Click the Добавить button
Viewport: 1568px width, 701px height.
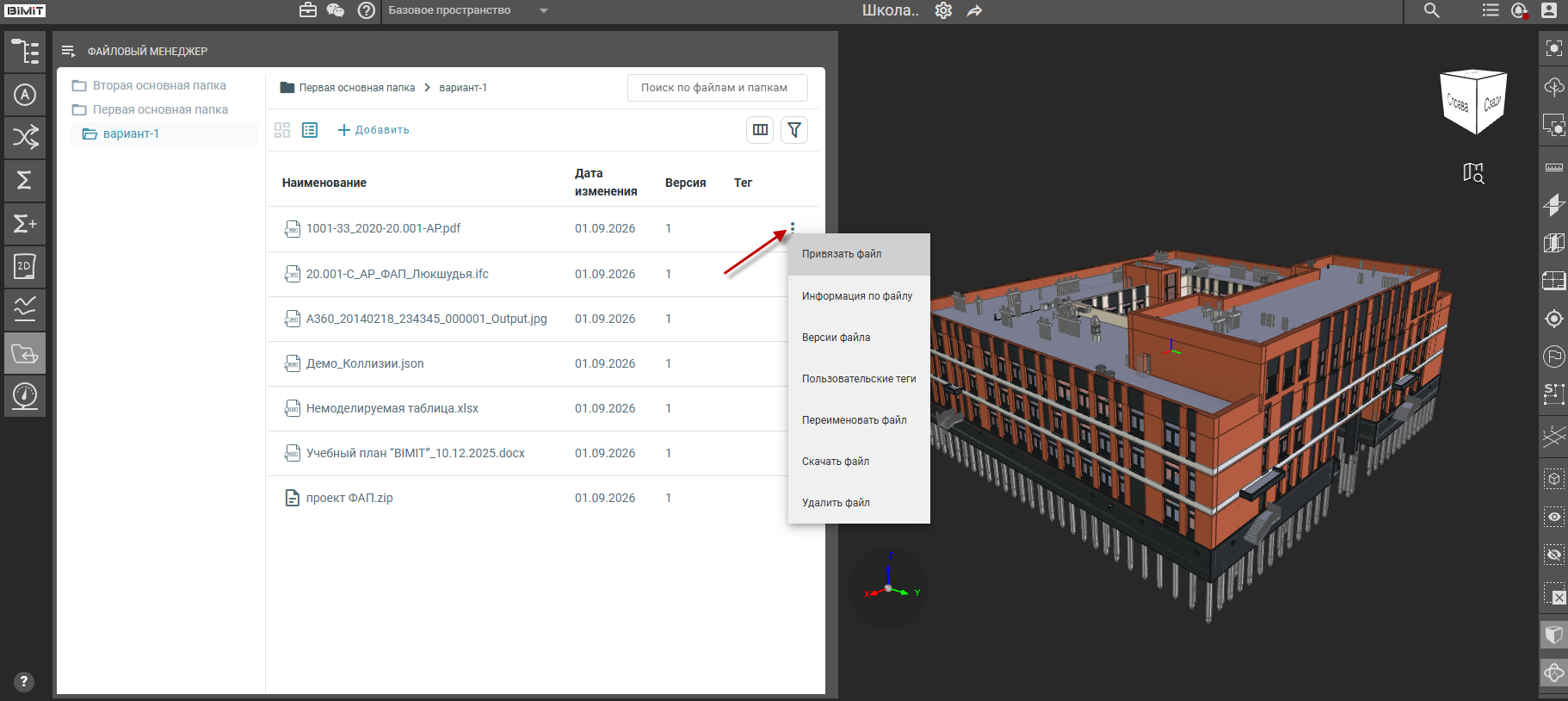tap(373, 130)
